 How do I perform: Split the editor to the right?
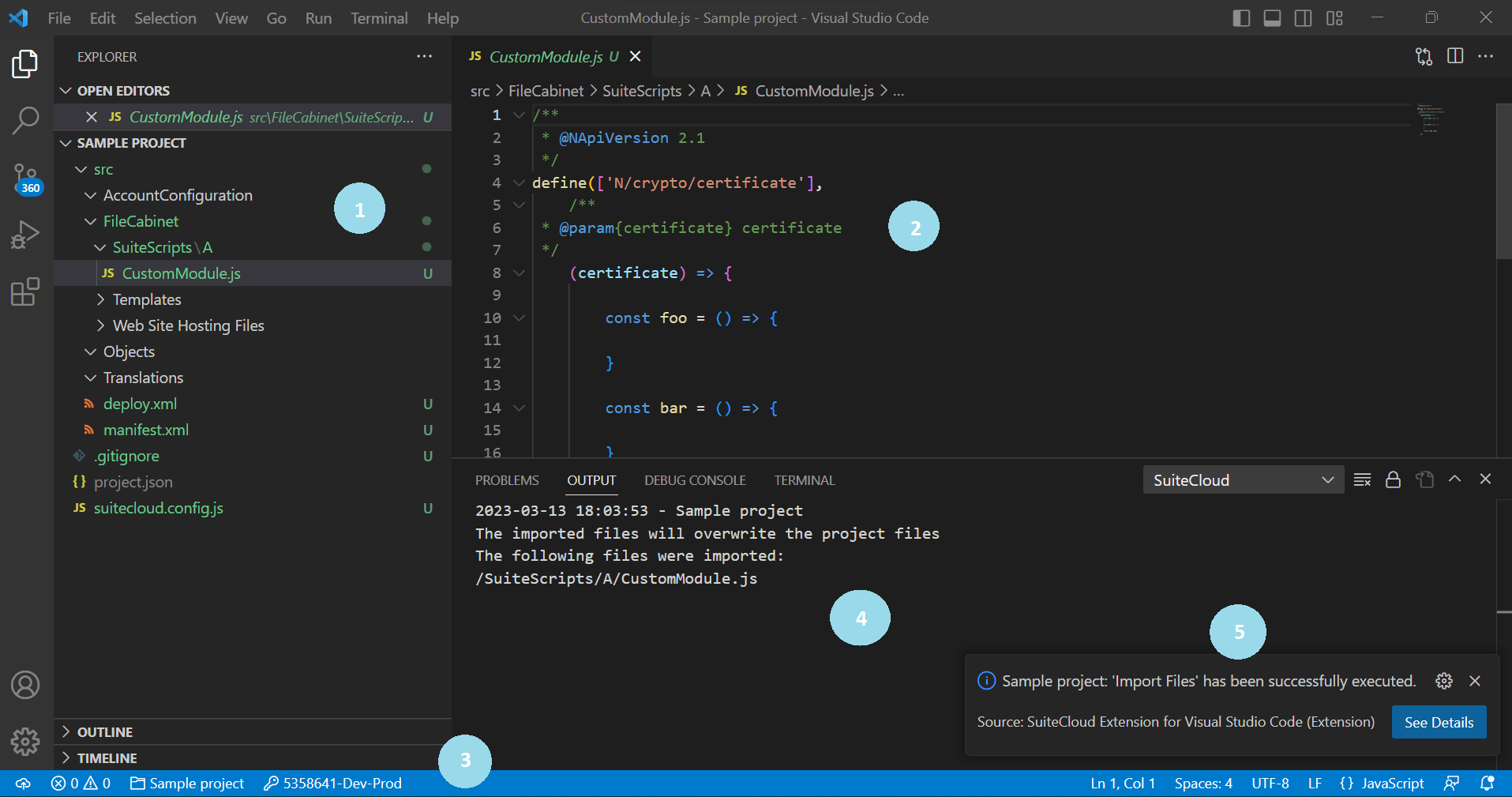(1455, 57)
